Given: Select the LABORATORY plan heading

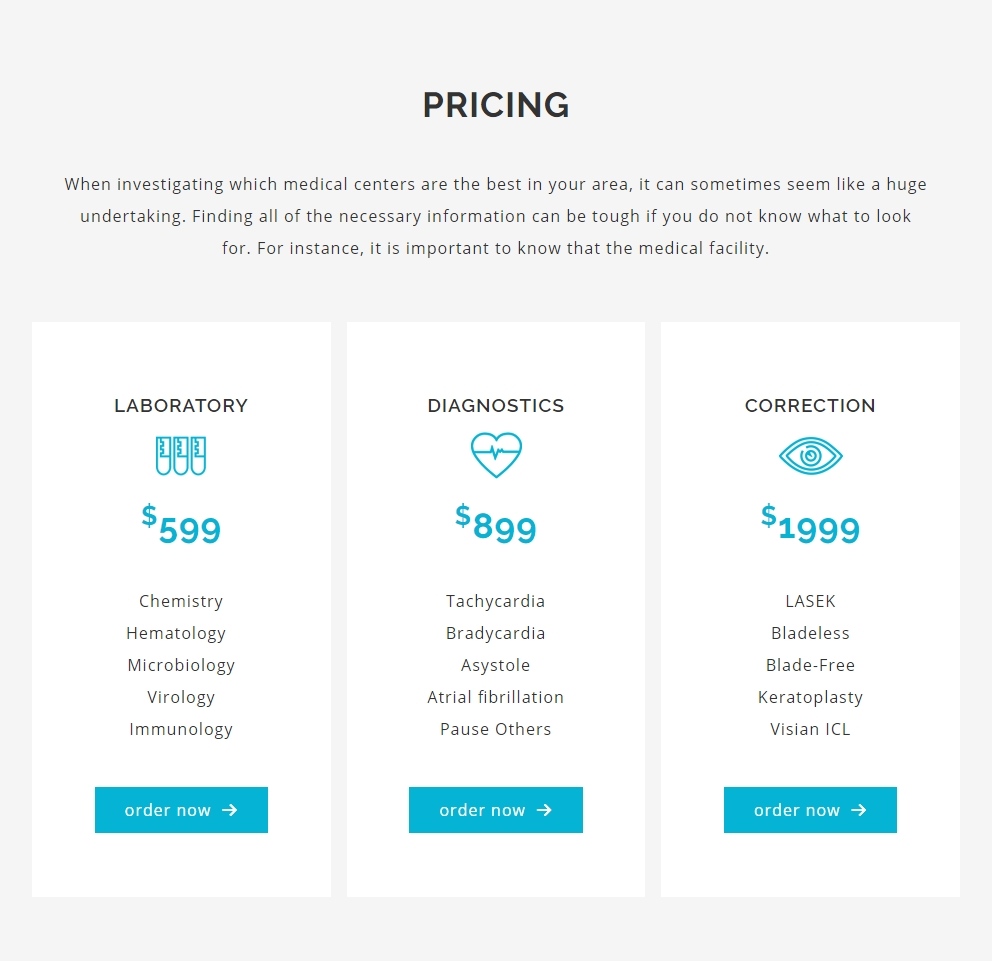Looking at the screenshot, I should tap(181, 406).
